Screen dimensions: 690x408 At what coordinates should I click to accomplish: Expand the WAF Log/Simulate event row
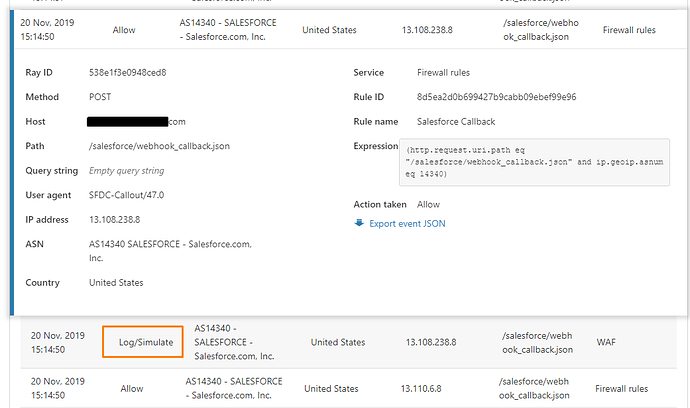(x=349, y=342)
